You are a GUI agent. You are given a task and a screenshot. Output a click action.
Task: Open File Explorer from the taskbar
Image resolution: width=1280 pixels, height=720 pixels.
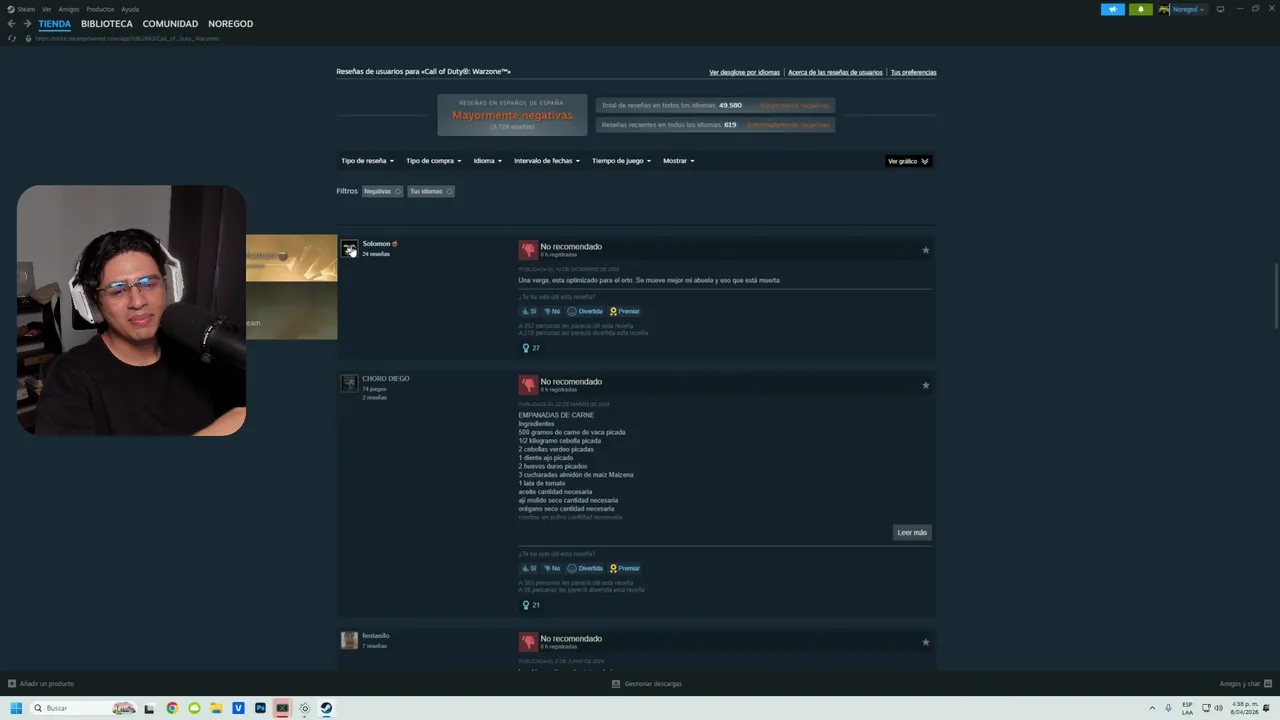tap(216, 708)
